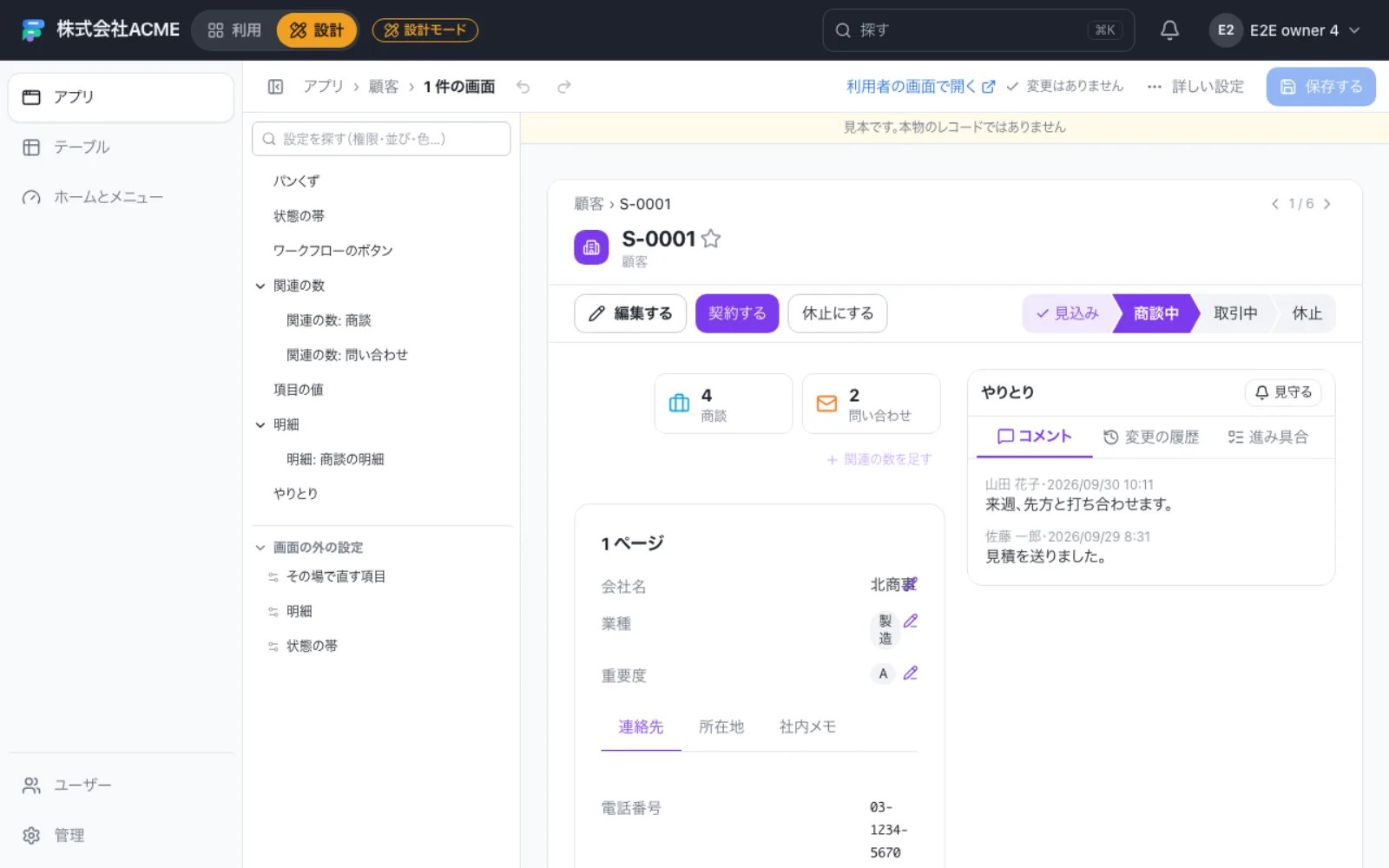This screenshot has width=1389, height=868.
Task: Click the 休止にする button
Action: [838, 313]
